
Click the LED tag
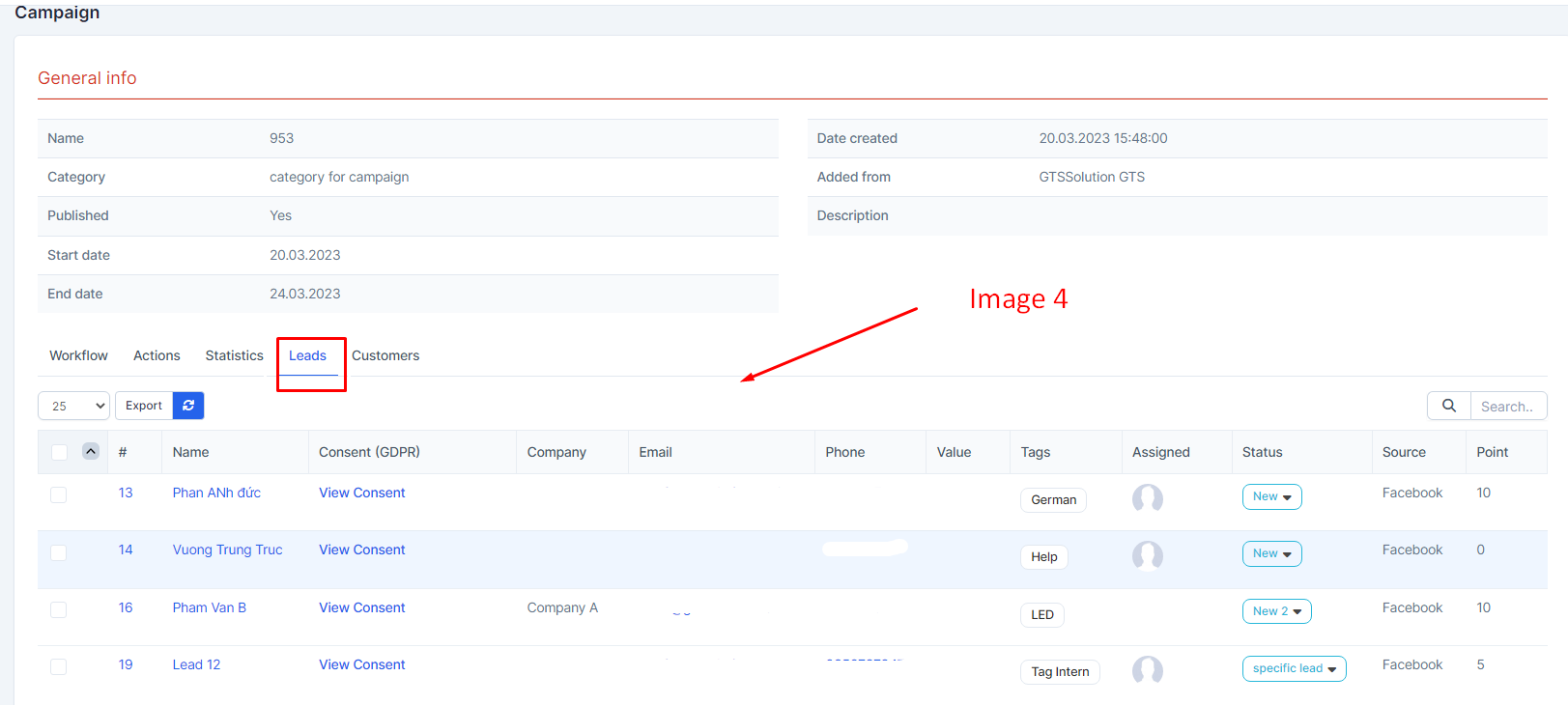click(x=1041, y=614)
